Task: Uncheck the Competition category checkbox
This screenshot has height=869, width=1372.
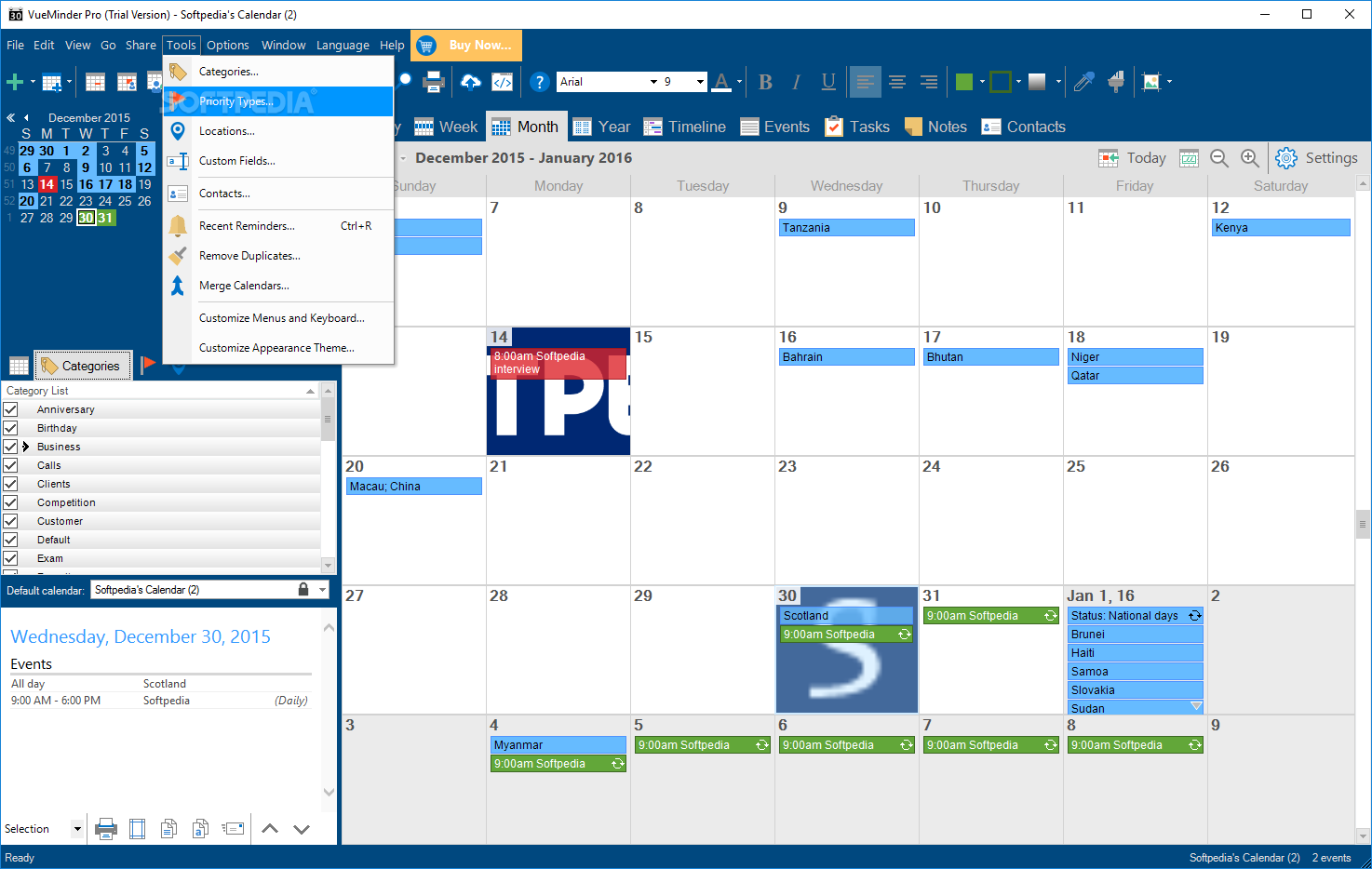Action: [x=11, y=502]
